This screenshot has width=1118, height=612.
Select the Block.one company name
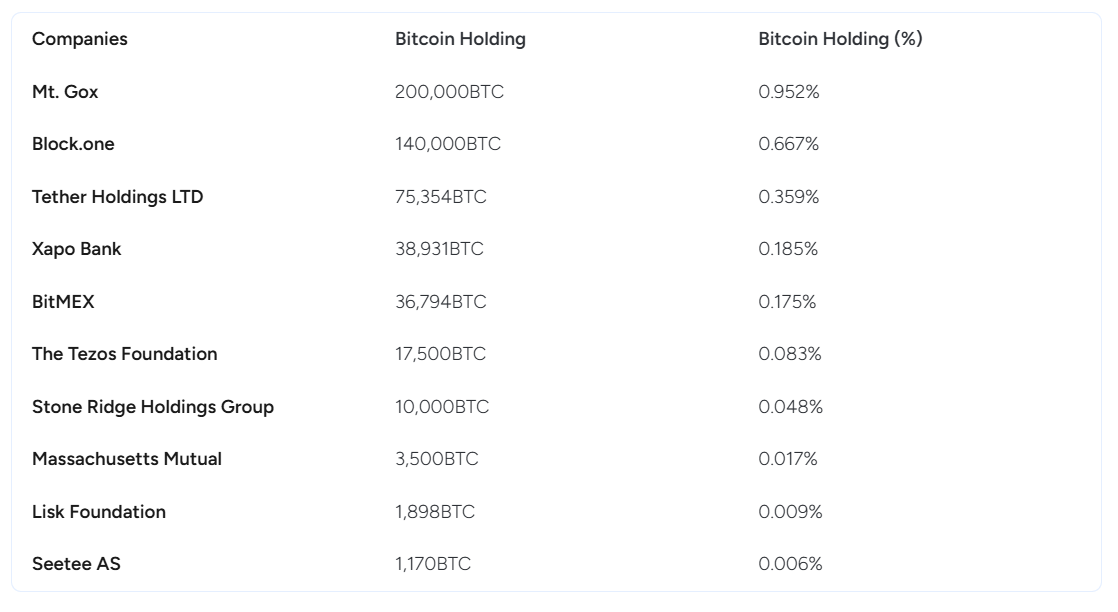coord(73,144)
